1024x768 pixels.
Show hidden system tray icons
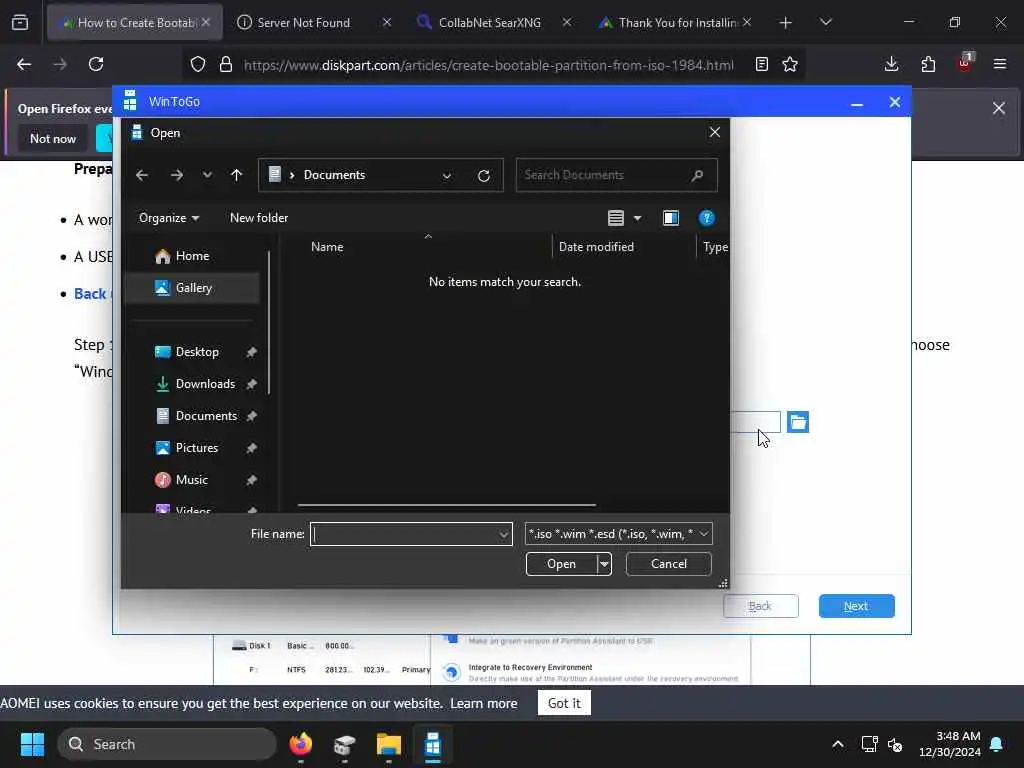click(x=838, y=744)
